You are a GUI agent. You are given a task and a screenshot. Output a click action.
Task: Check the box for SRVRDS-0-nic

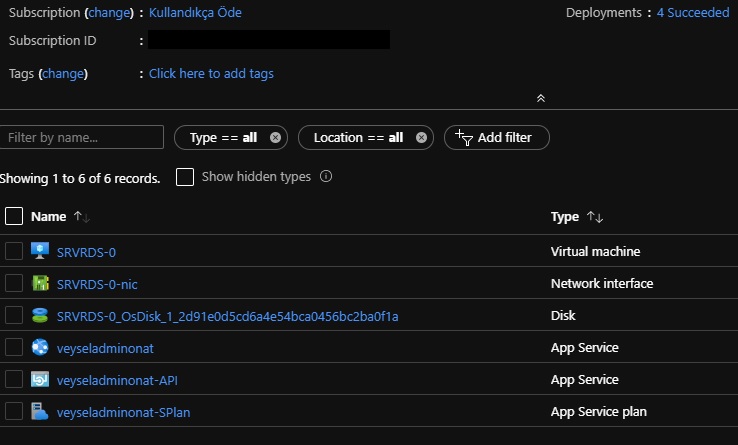pos(14,283)
